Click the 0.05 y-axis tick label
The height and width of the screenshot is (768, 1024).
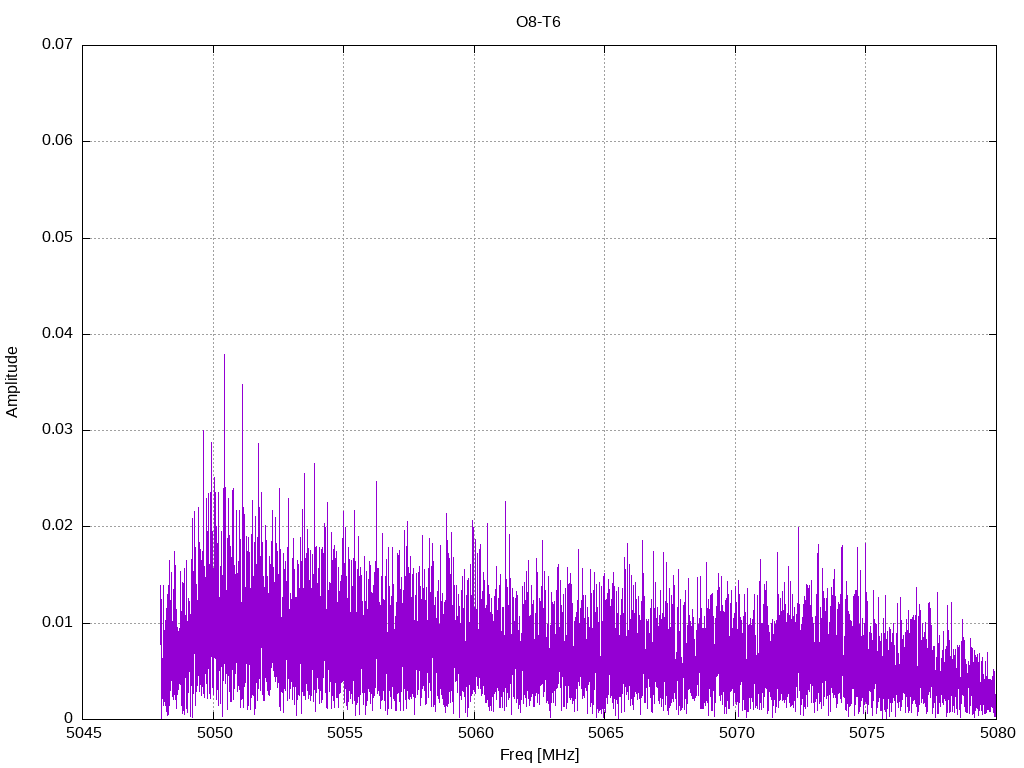click(x=57, y=238)
